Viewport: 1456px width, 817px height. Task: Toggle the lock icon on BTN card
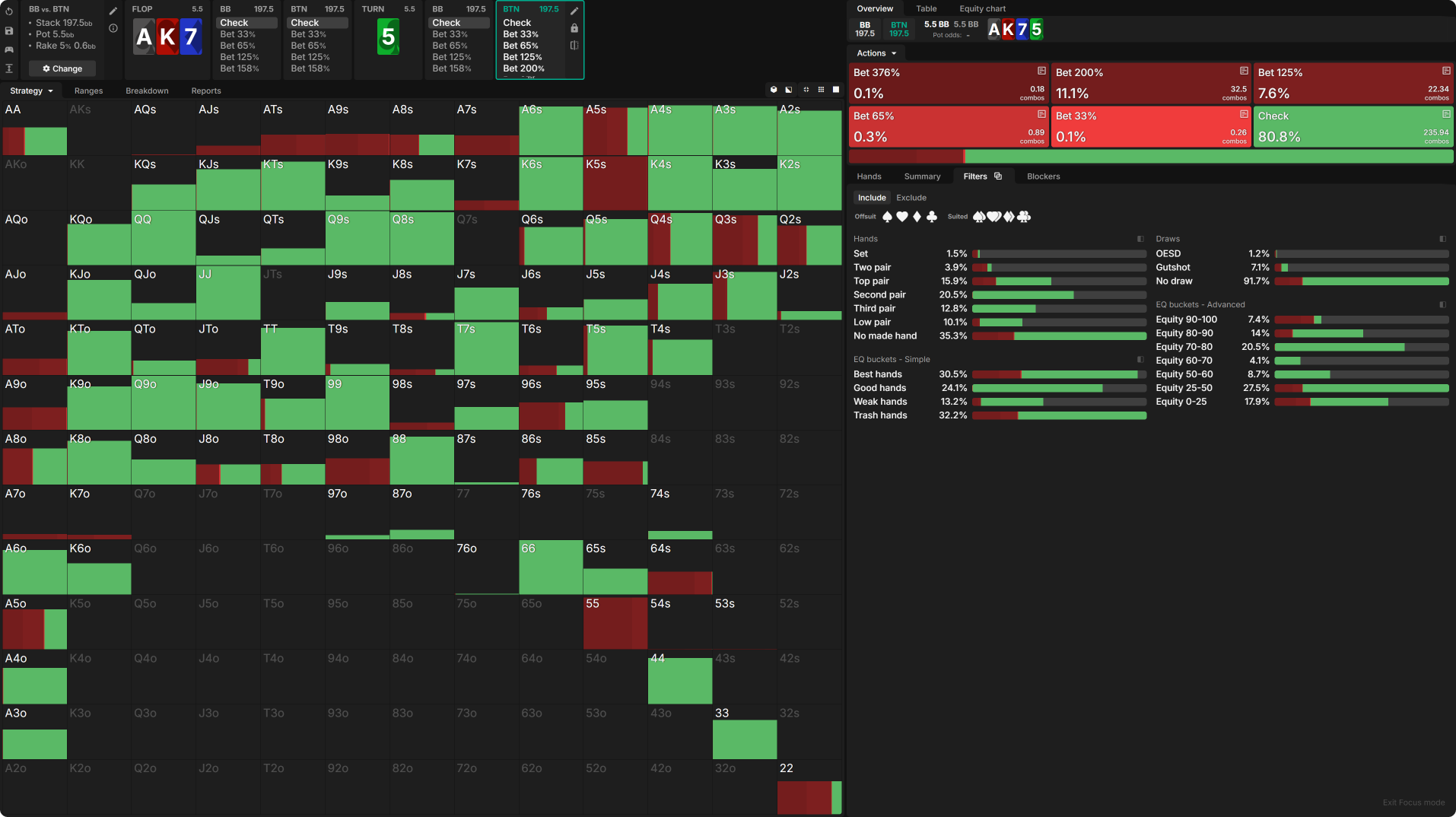pyautogui.click(x=574, y=28)
